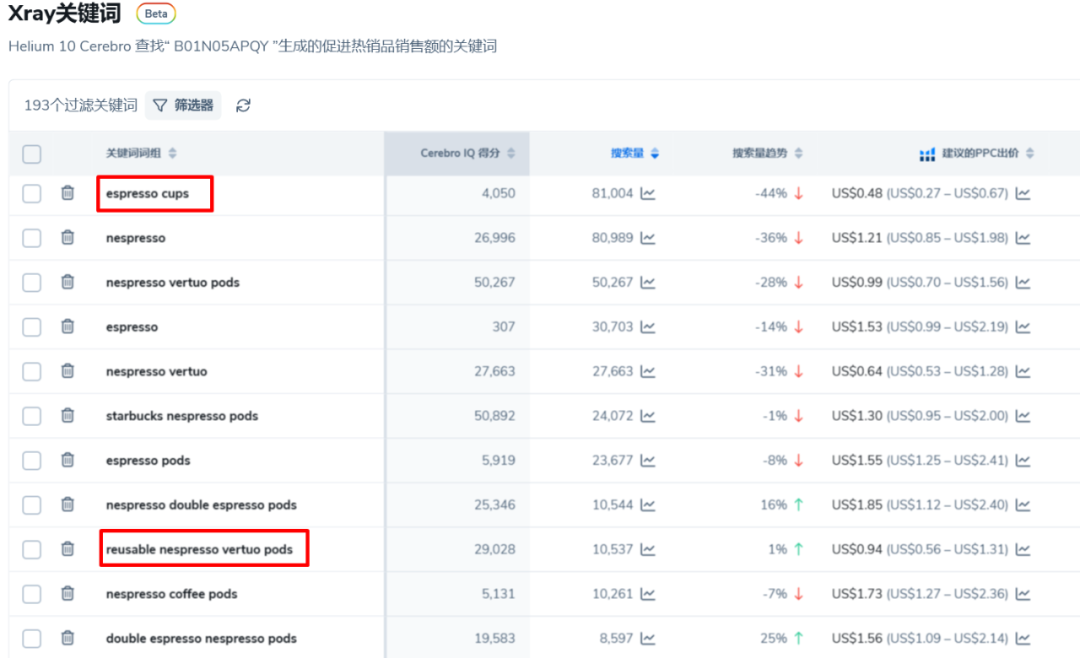Click PPC bid US$0.99 value
This screenshot has height=658, width=1080.
tap(857, 282)
